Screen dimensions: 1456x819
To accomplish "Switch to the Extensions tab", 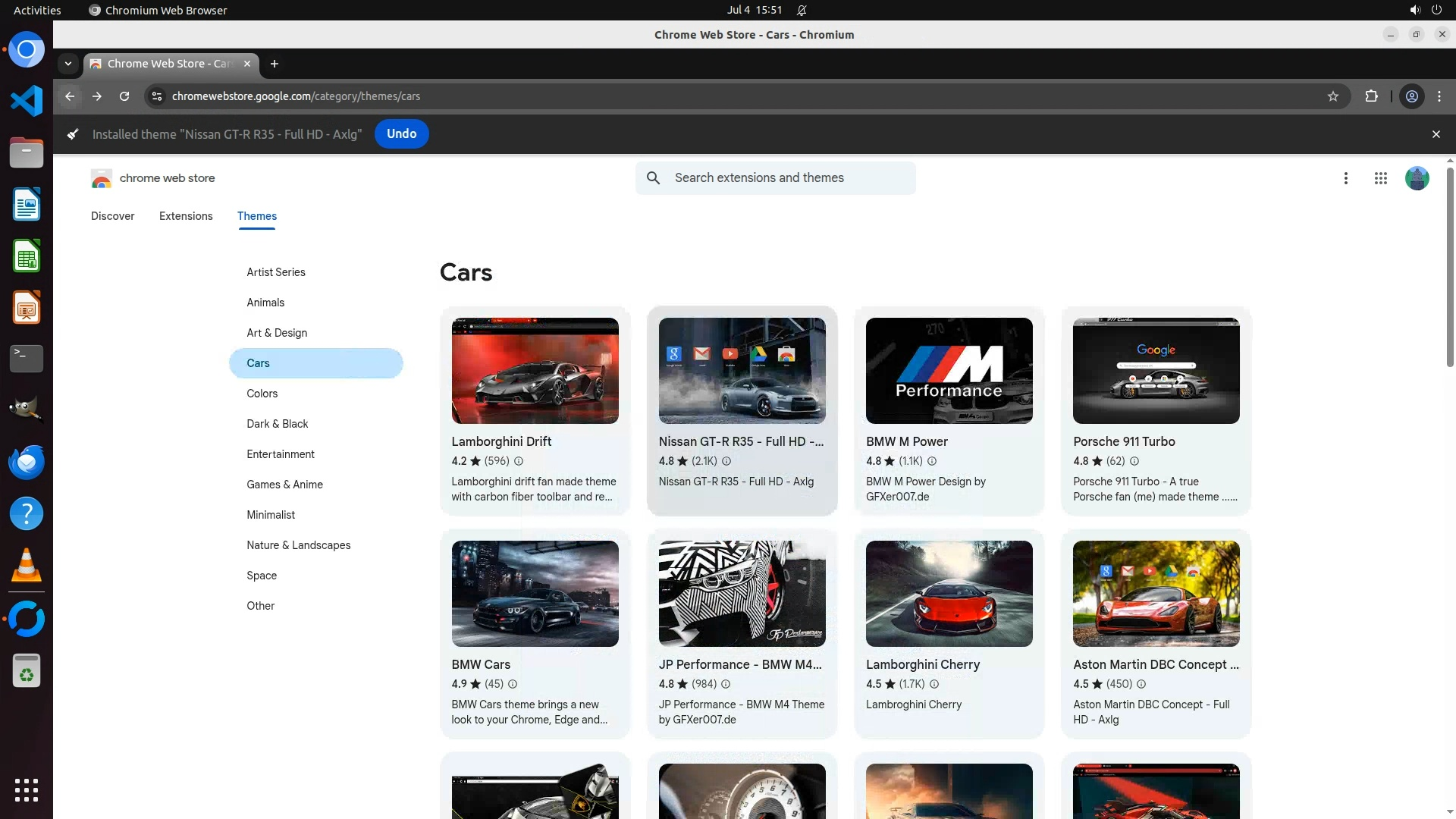I will coord(186,216).
